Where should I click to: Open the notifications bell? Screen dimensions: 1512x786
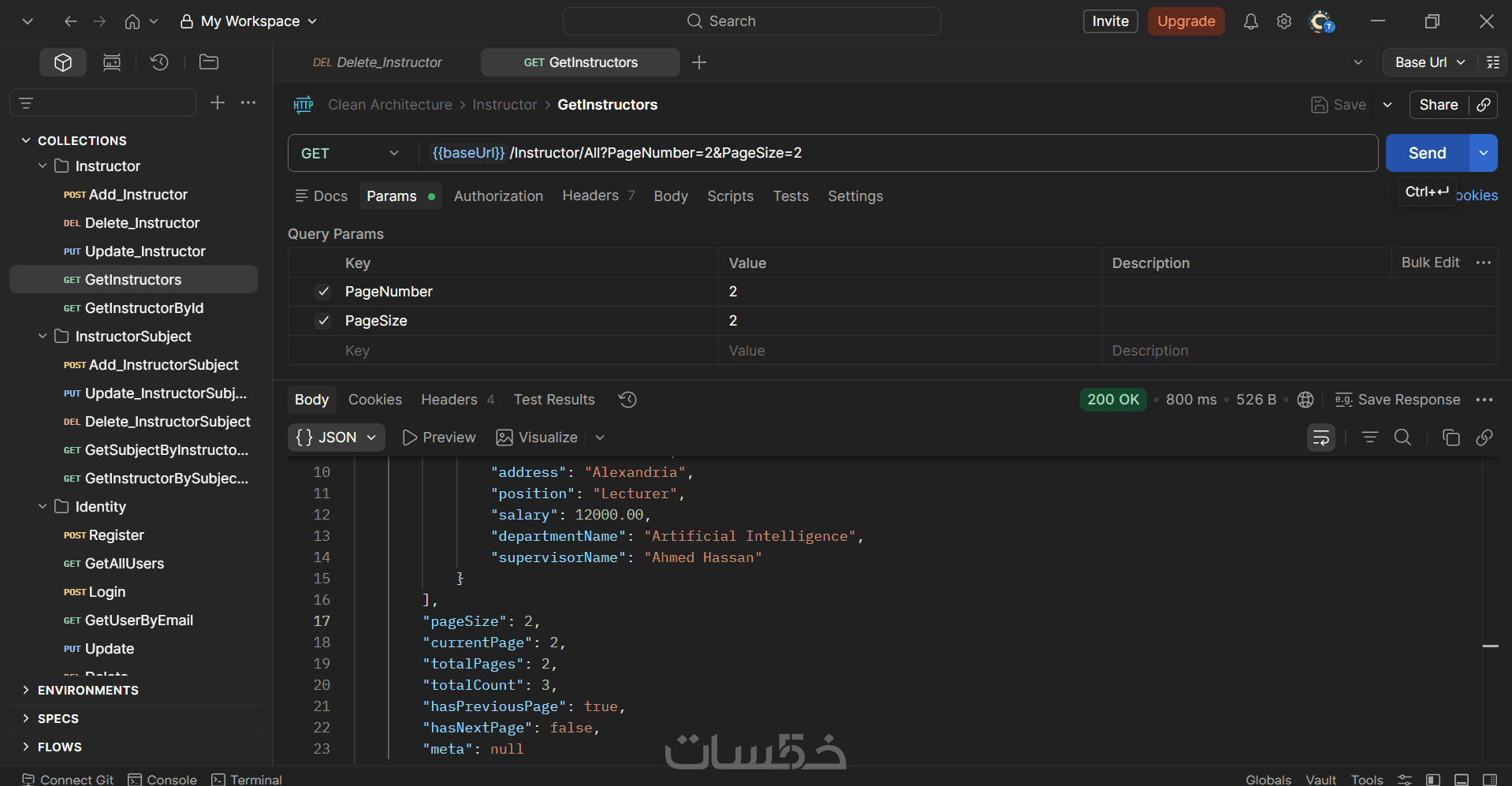pyautogui.click(x=1250, y=21)
